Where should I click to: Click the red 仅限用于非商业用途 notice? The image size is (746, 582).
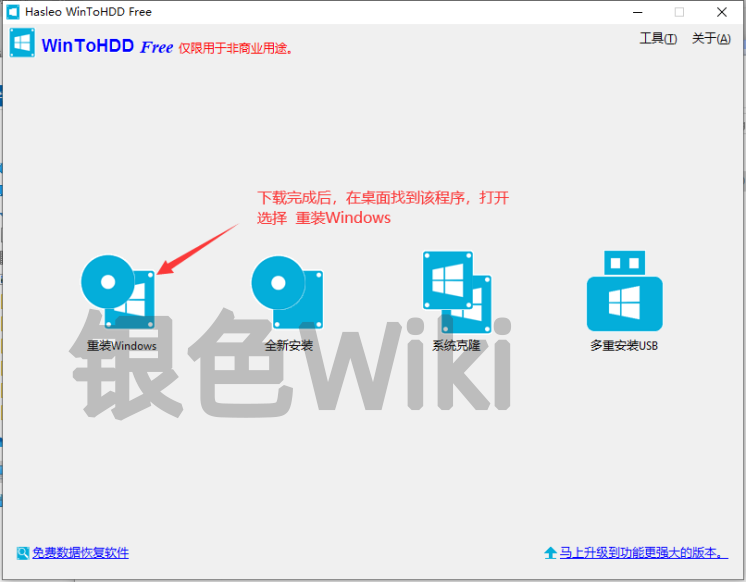(237, 48)
